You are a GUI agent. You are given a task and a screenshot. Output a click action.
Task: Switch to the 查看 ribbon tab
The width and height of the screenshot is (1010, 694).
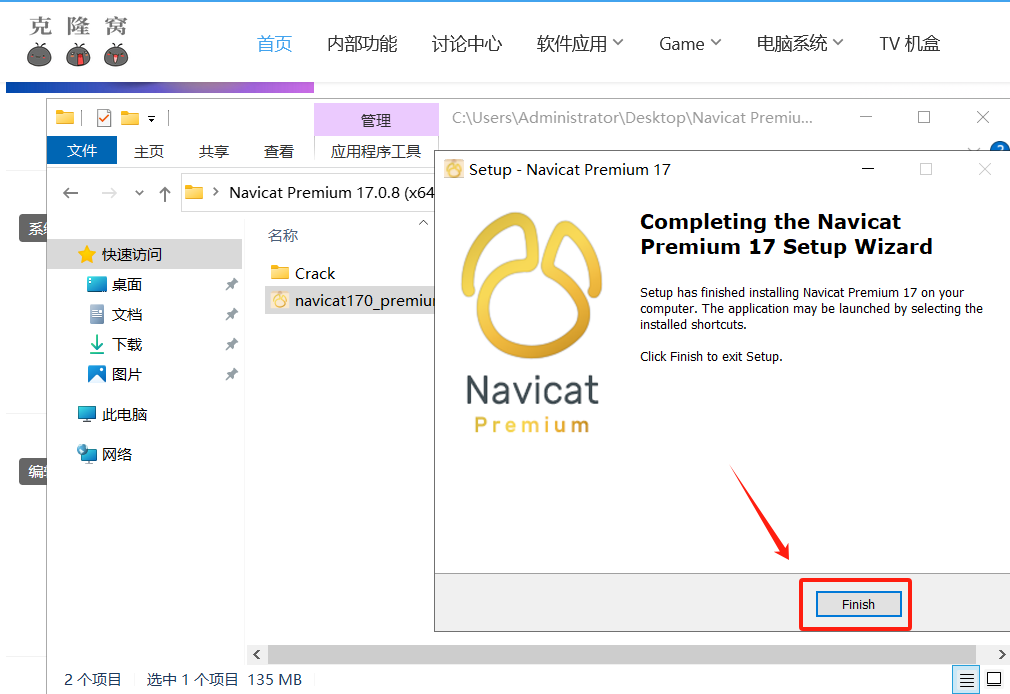279,151
